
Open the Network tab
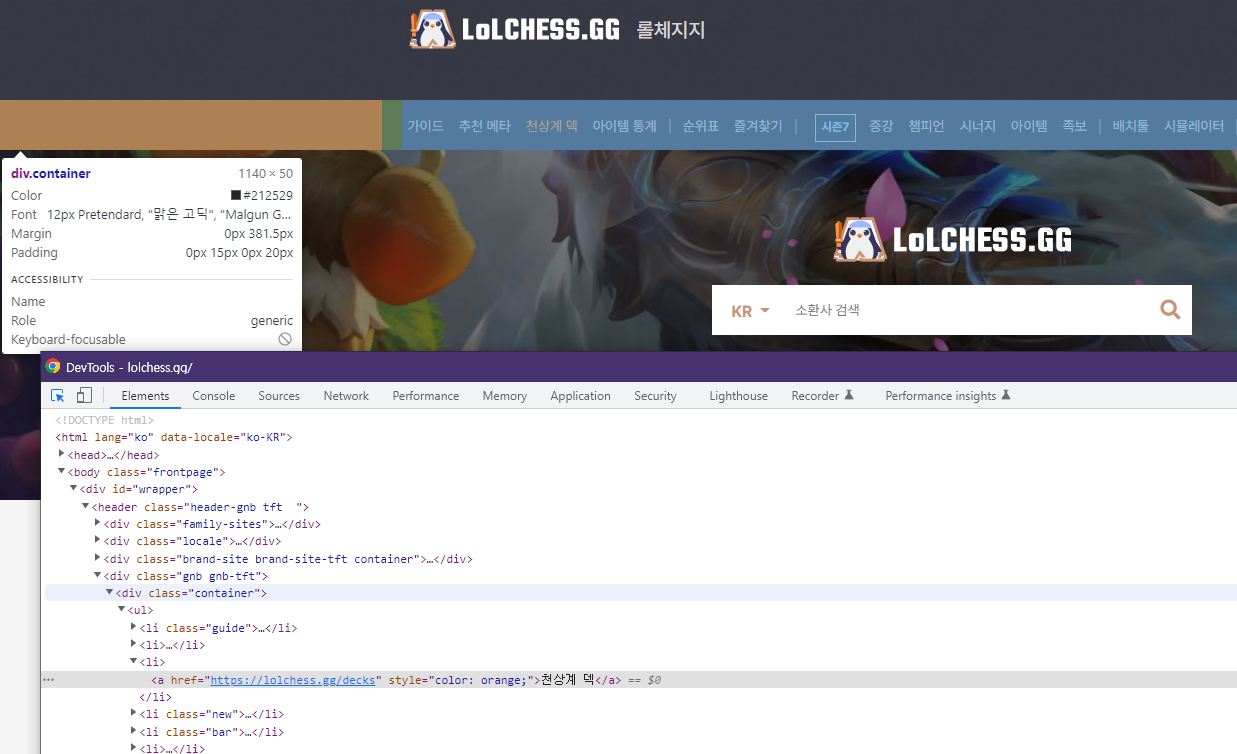tap(346, 396)
